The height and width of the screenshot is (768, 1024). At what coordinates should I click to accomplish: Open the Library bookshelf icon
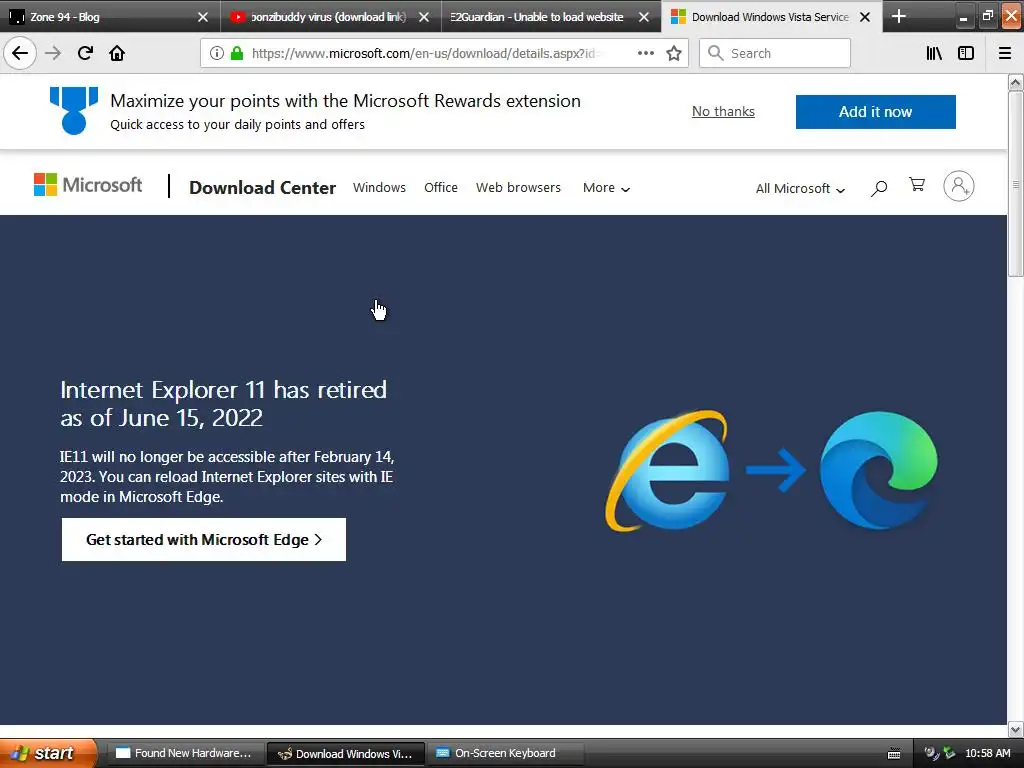pyautogui.click(x=934, y=53)
